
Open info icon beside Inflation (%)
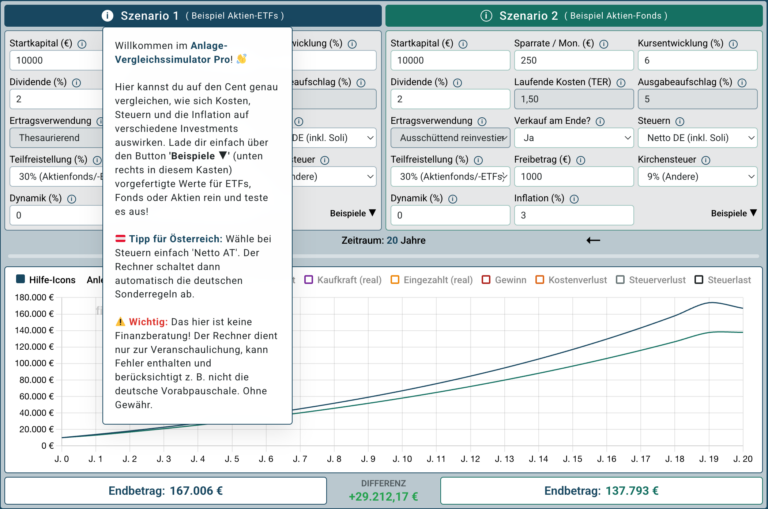[x=574, y=199]
